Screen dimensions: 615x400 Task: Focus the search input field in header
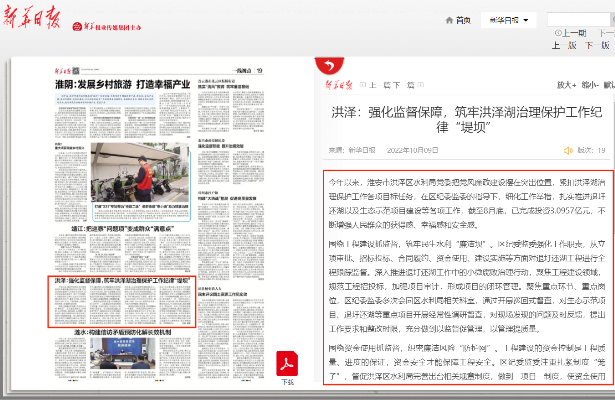pos(579,20)
